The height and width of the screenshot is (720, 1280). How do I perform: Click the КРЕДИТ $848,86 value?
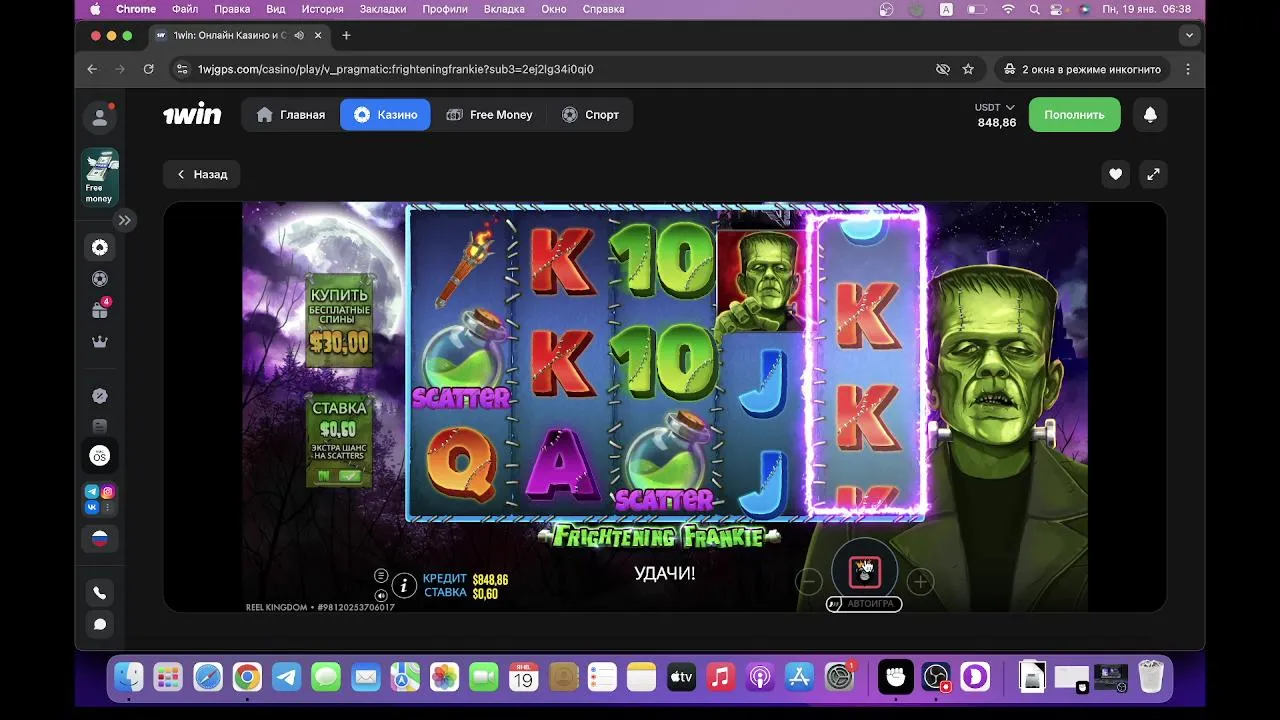tap(490, 579)
